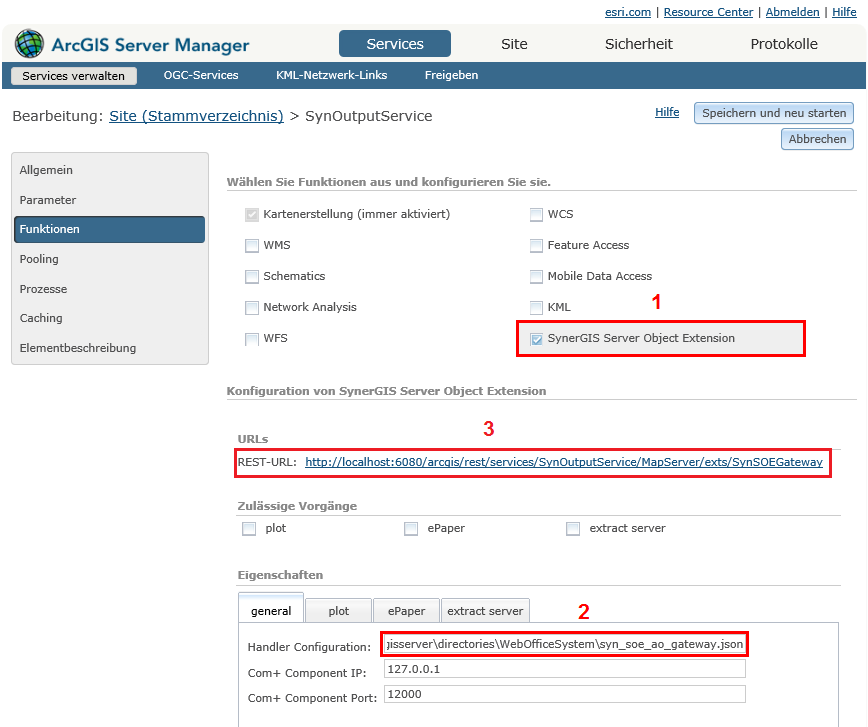
Task: Click the ArcGIS Server Manager globe logo
Action: (x=28, y=44)
